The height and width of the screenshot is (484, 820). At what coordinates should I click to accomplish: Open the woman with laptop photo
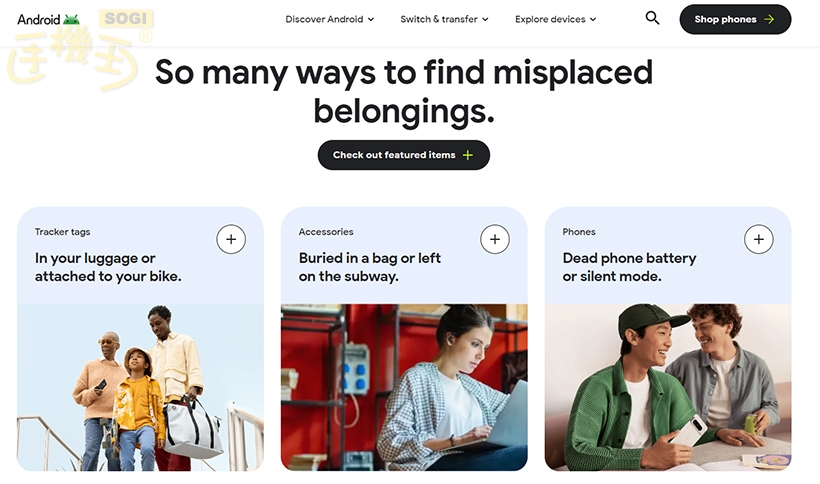click(x=404, y=387)
